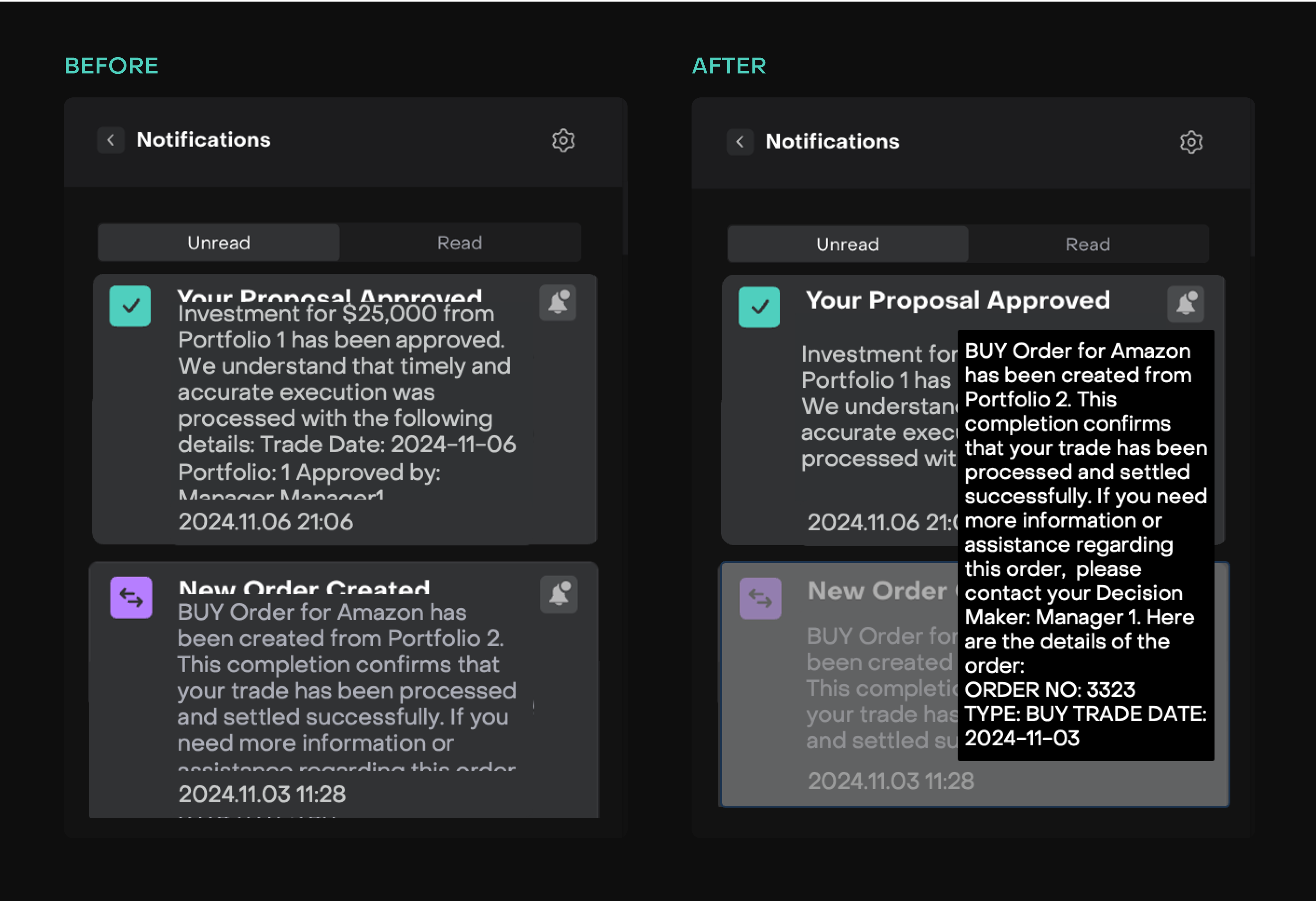1316x901 pixels.
Task: Open settings gear in the AFTER panel
Action: (1191, 142)
